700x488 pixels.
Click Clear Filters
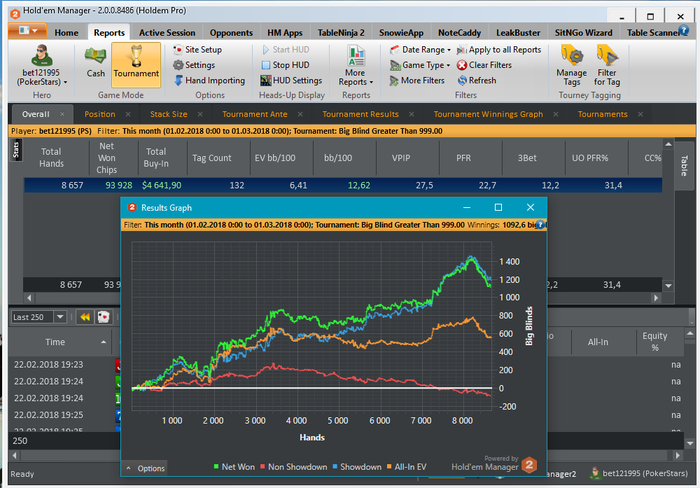point(484,65)
